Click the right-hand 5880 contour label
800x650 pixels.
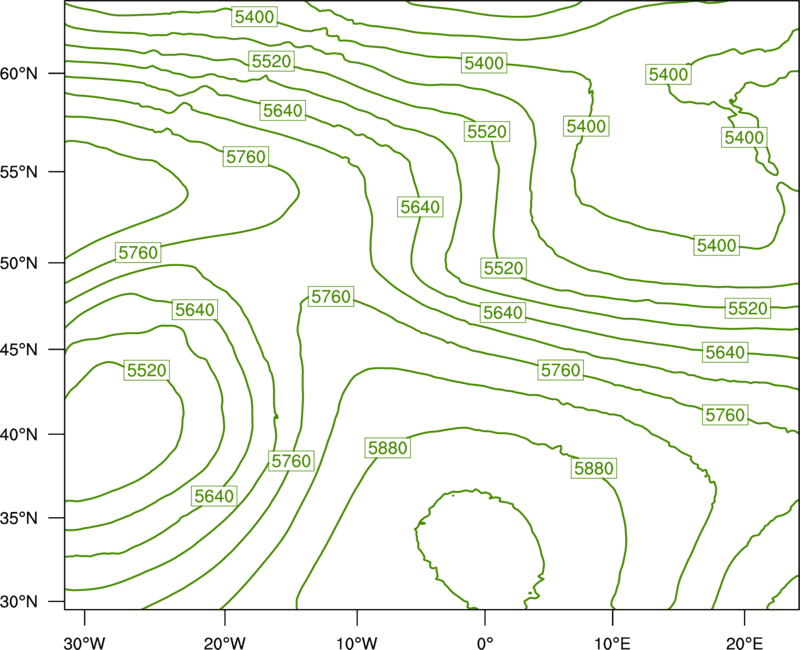(594, 468)
